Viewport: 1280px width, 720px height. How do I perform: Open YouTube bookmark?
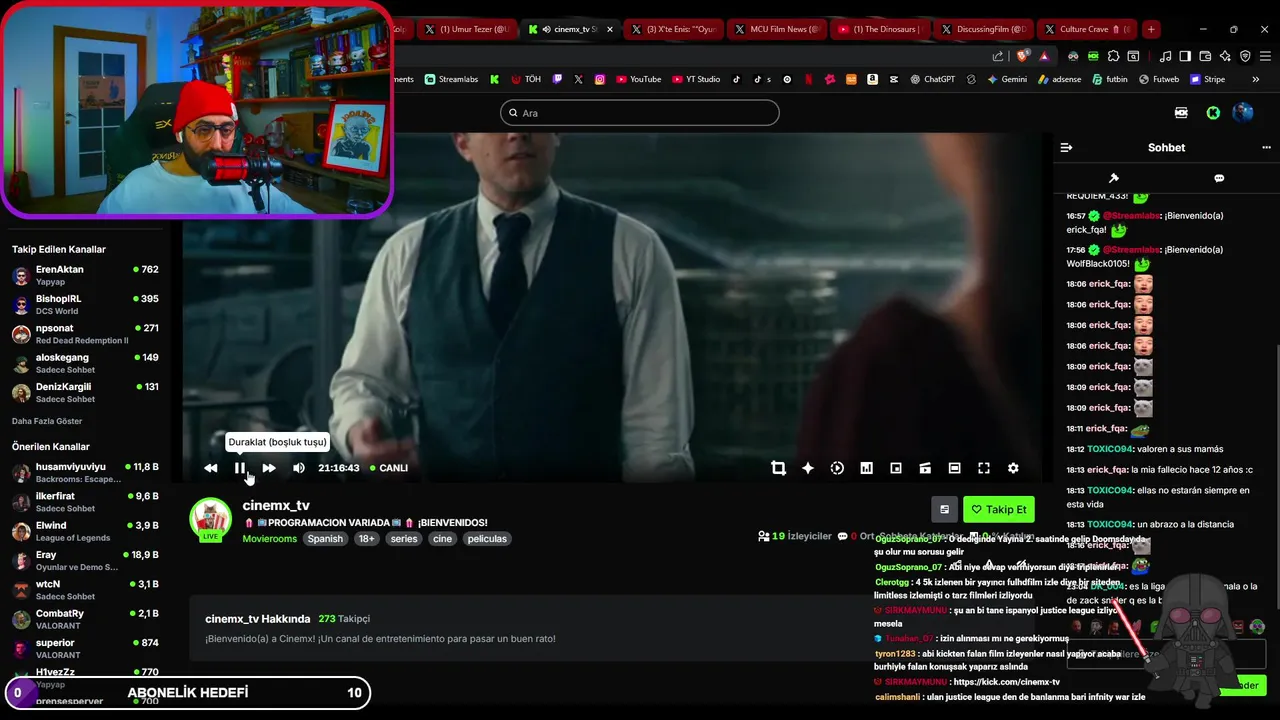coord(638,79)
